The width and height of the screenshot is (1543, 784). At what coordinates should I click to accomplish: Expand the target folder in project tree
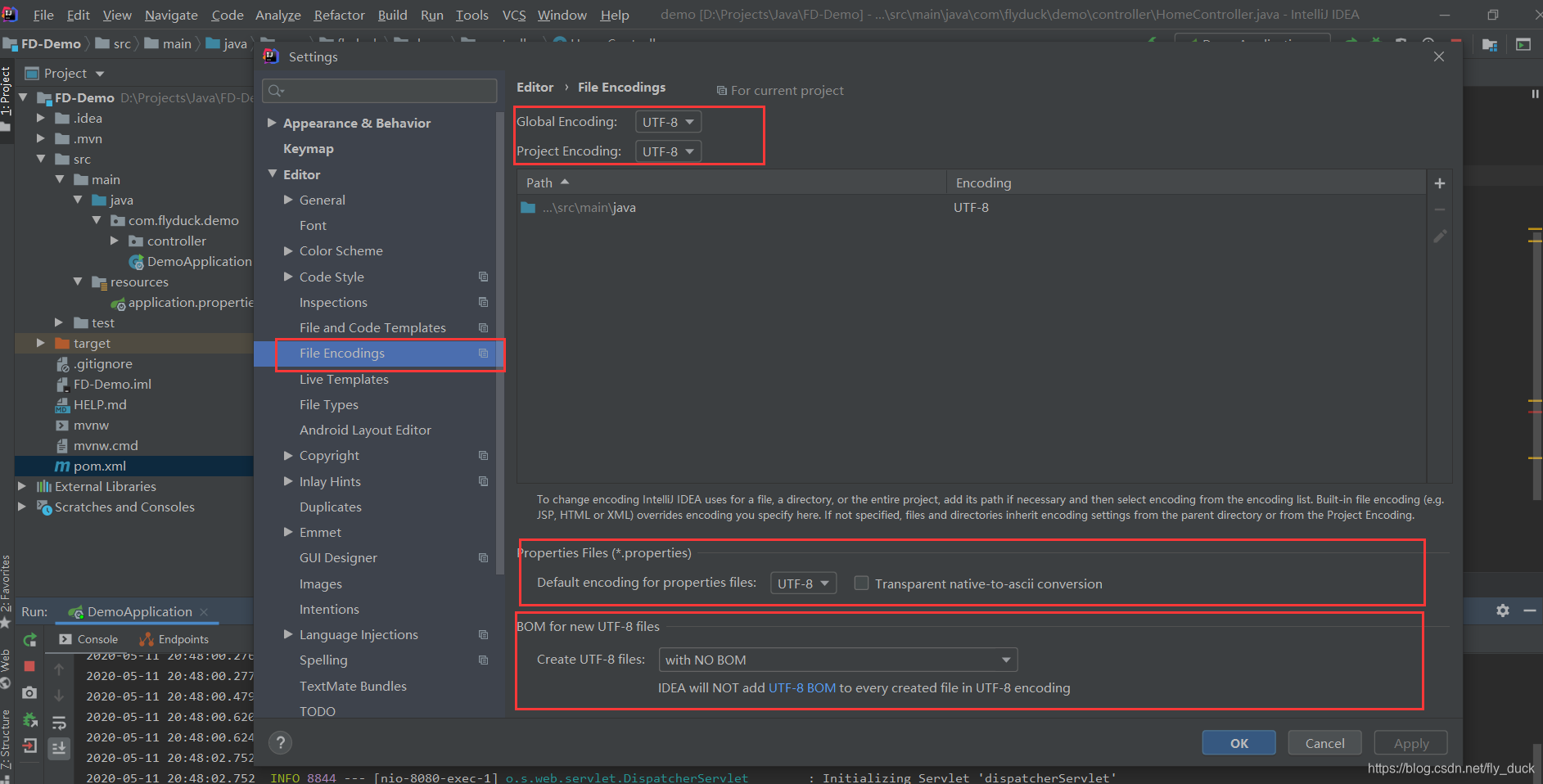click(x=40, y=343)
